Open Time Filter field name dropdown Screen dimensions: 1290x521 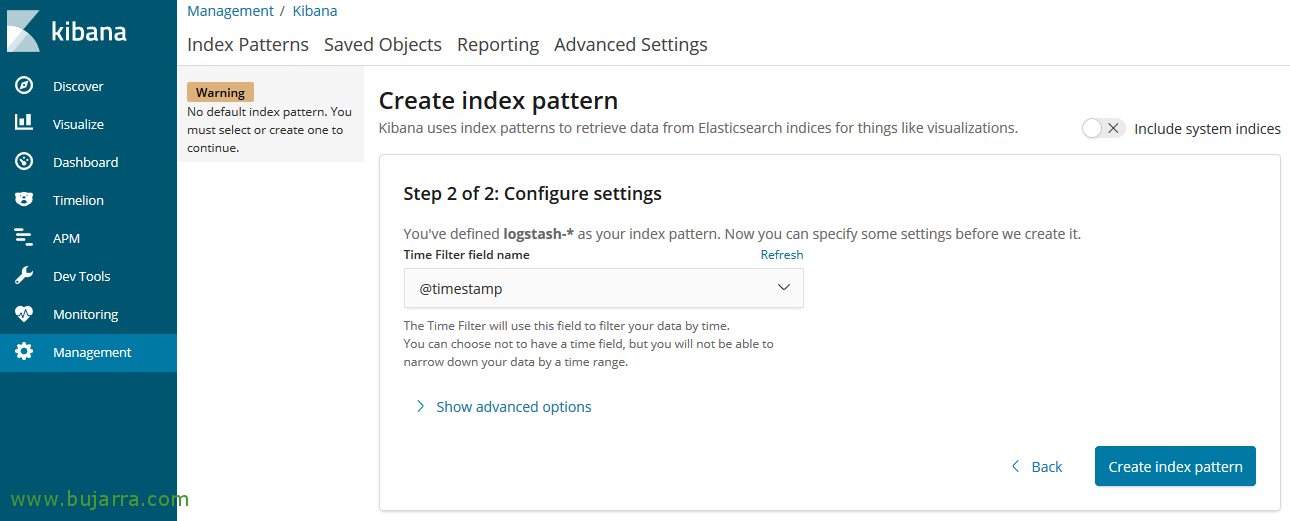603,288
